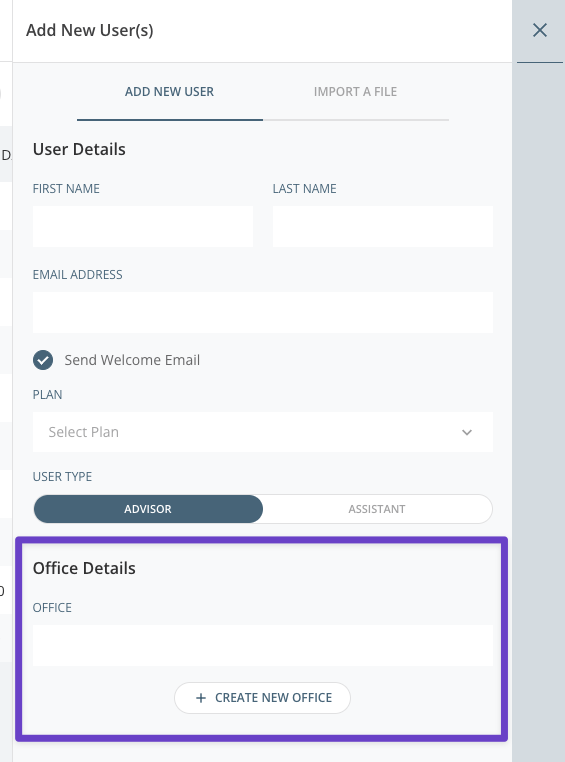Select Assistant user type
565x762 pixels.
click(377, 509)
